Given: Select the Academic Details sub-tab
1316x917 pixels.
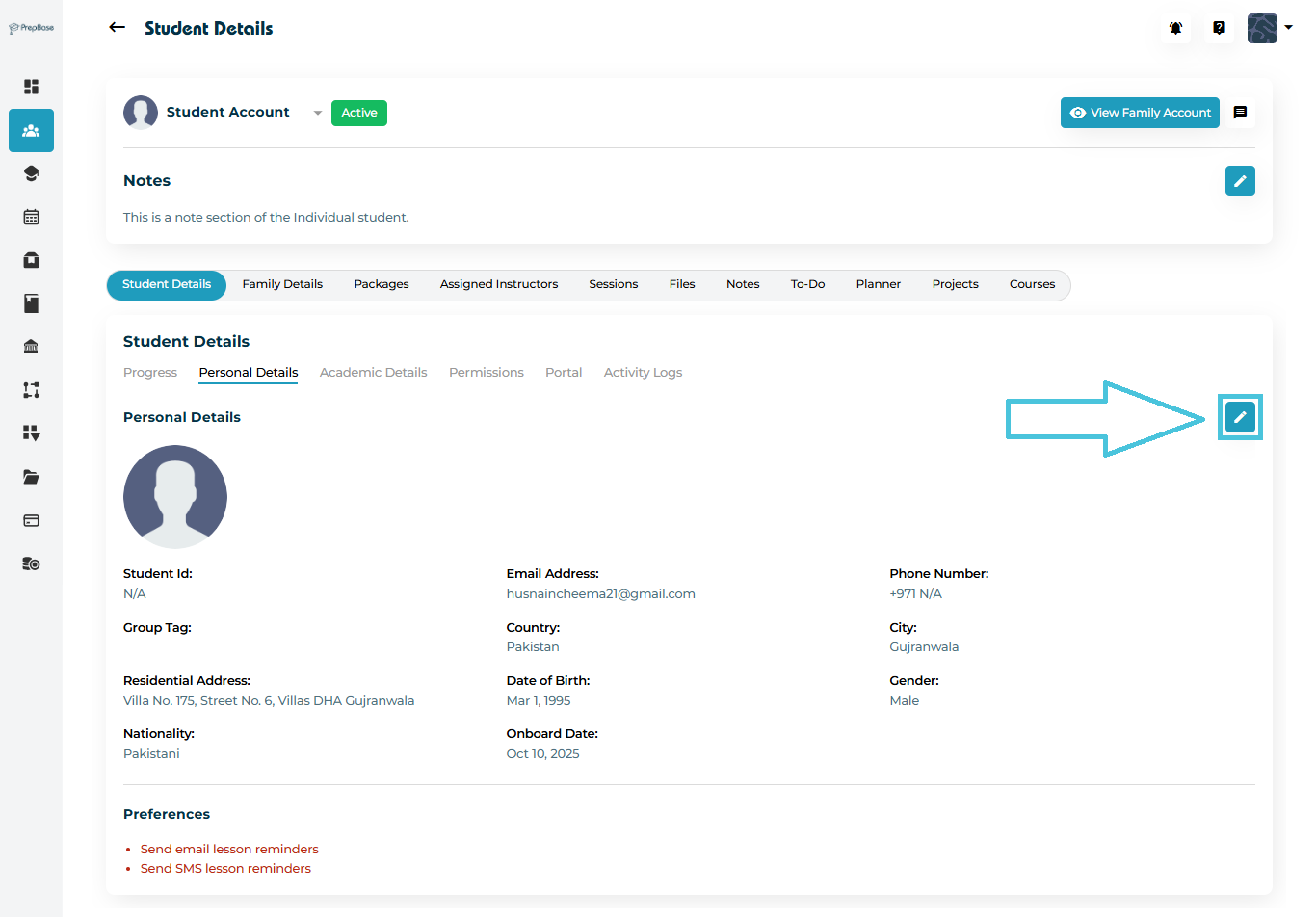Looking at the screenshot, I should click(373, 373).
